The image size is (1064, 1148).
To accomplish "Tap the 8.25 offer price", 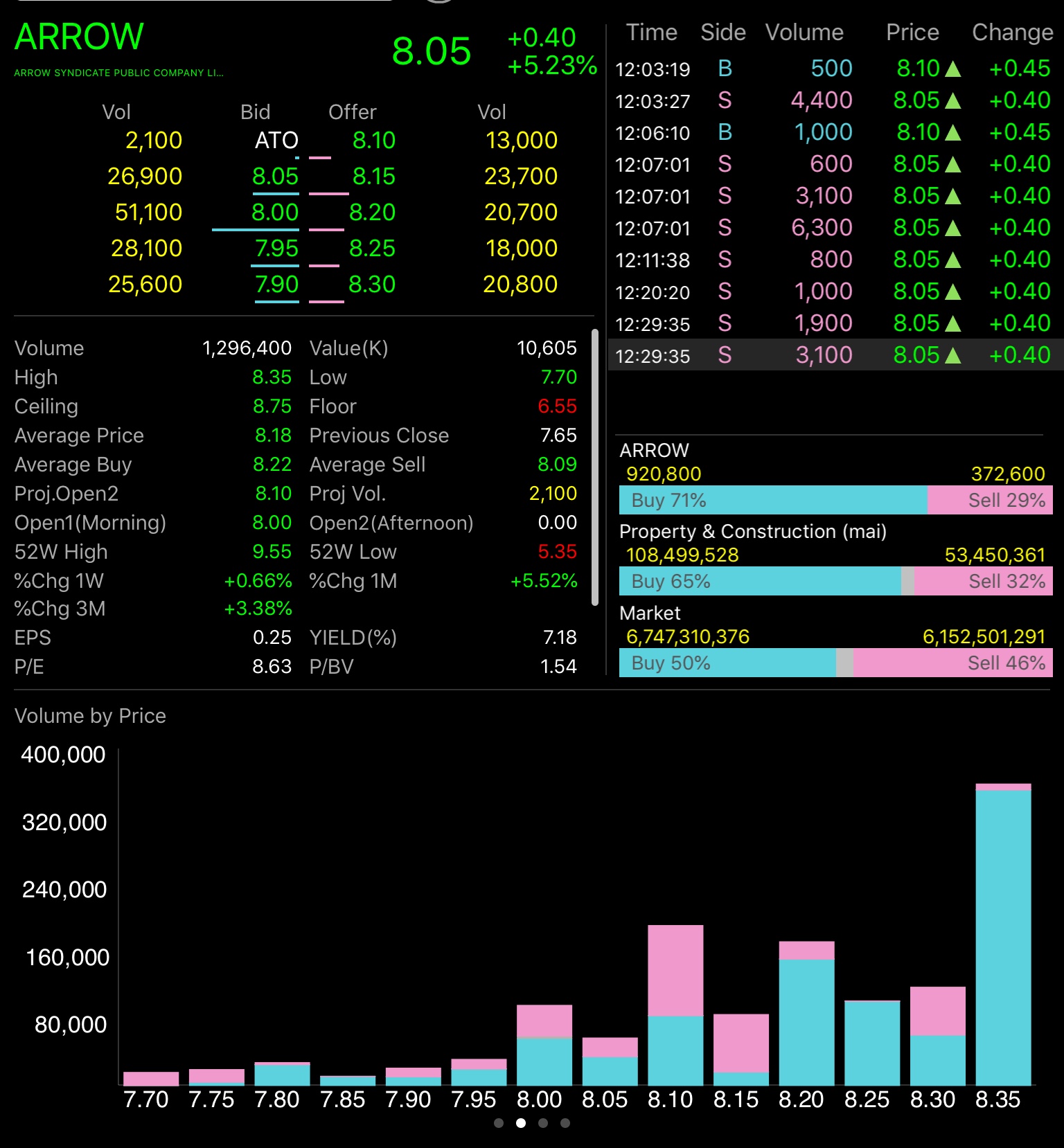I will pos(372,249).
